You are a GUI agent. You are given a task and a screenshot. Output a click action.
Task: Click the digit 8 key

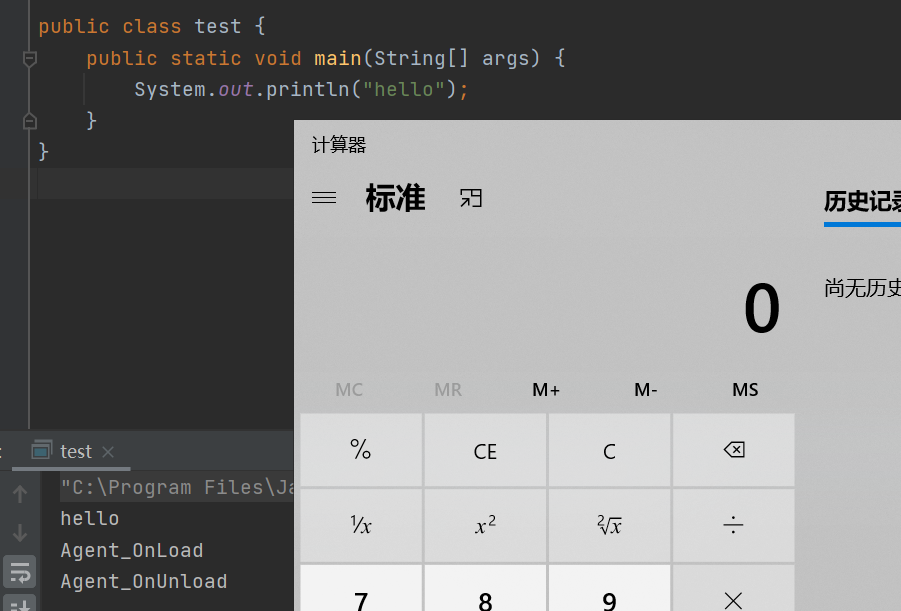tap(486, 589)
